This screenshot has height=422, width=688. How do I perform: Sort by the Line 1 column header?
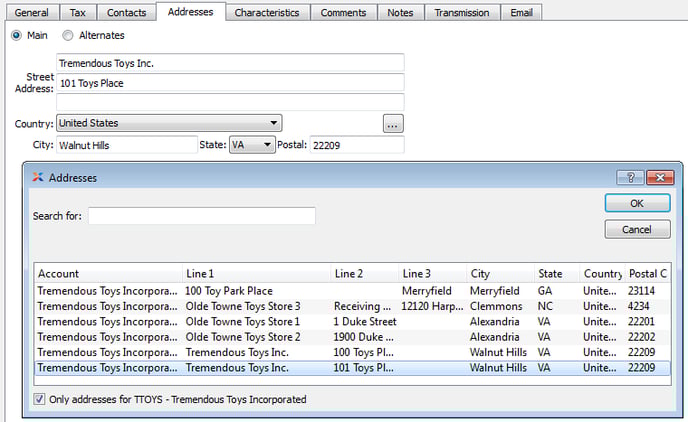click(x=256, y=273)
